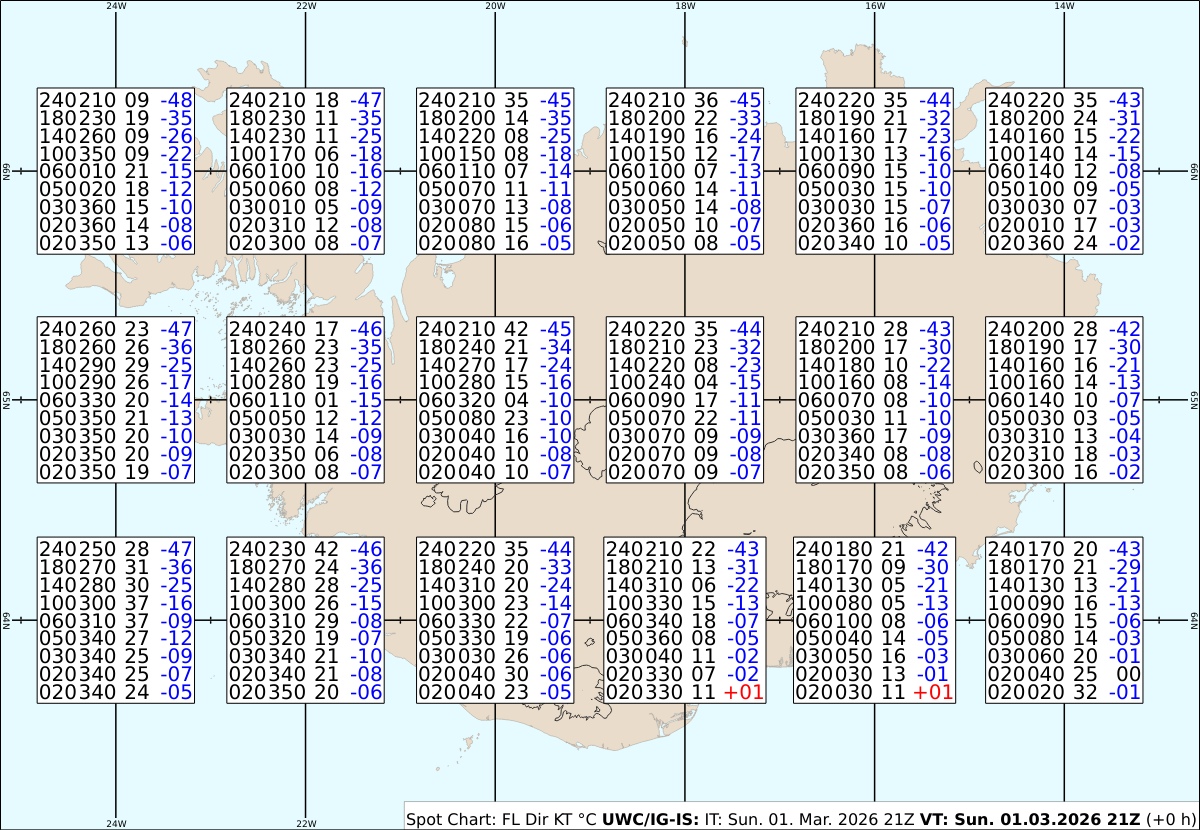Select the entry '060310 29 -08'
Viewport: 1200px width, 830px height.
pos(305,621)
